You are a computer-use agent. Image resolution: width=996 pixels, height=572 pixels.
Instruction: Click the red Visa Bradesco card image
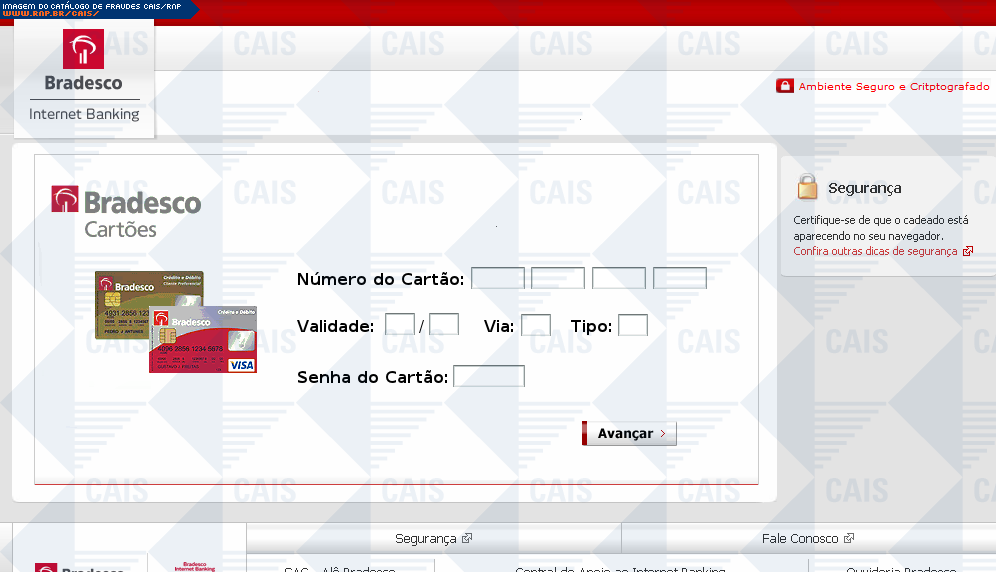tap(204, 341)
